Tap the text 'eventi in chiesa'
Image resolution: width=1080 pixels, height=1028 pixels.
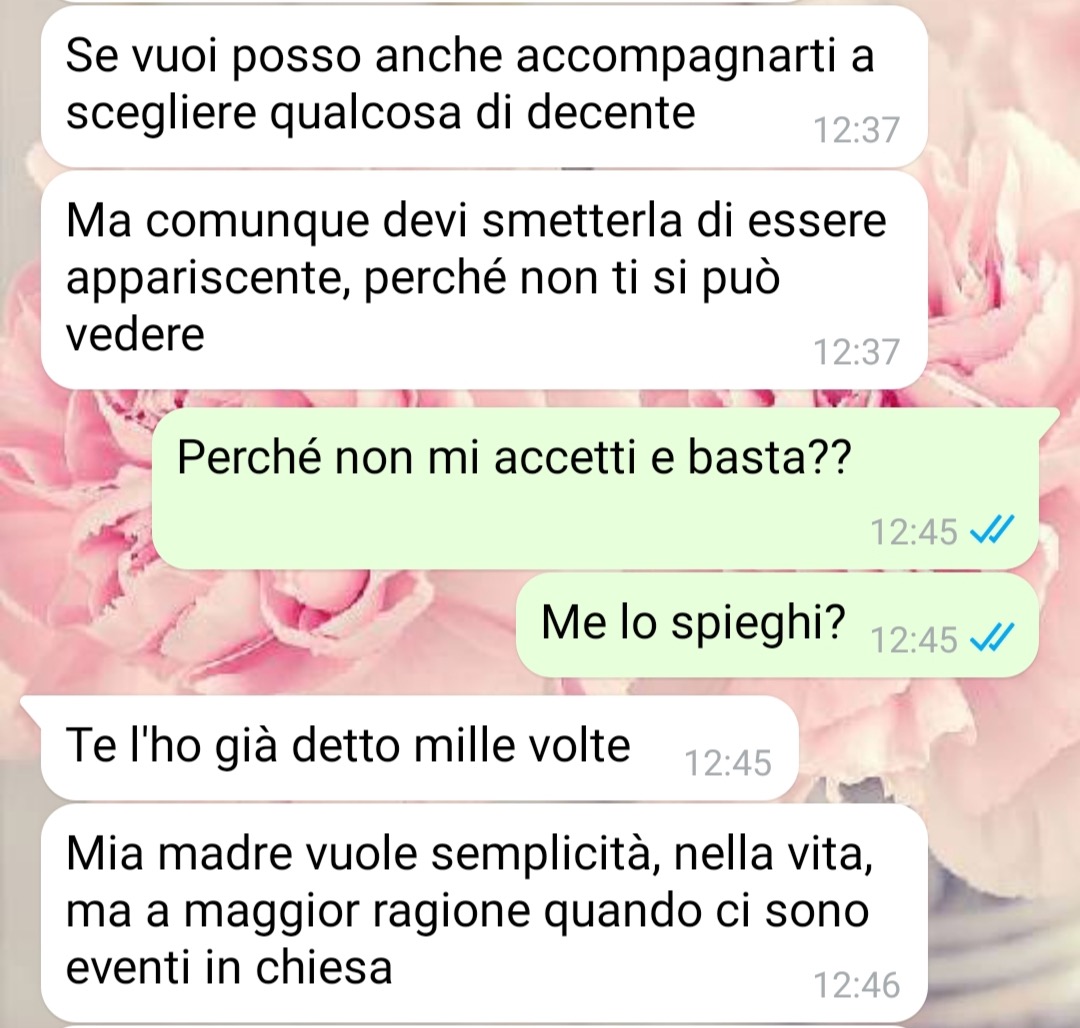tap(229, 968)
